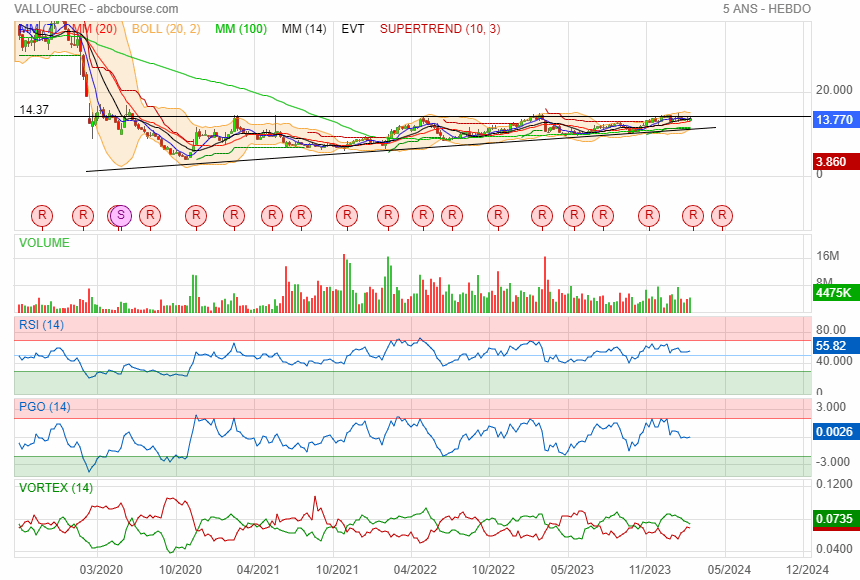This screenshot has width=860, height=580.
Task: Click the 5 ANS - HEBDO period label
Action: pos(766,9)
